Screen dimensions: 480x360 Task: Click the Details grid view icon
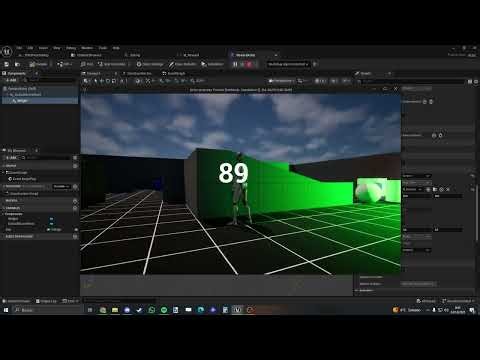tap(470, 81)
